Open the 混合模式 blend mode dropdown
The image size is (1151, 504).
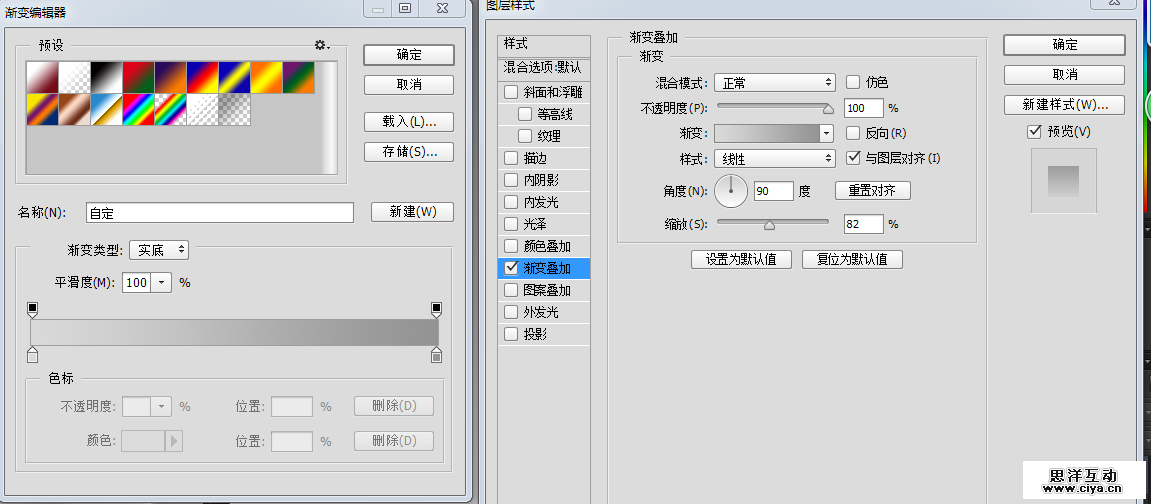775,82
